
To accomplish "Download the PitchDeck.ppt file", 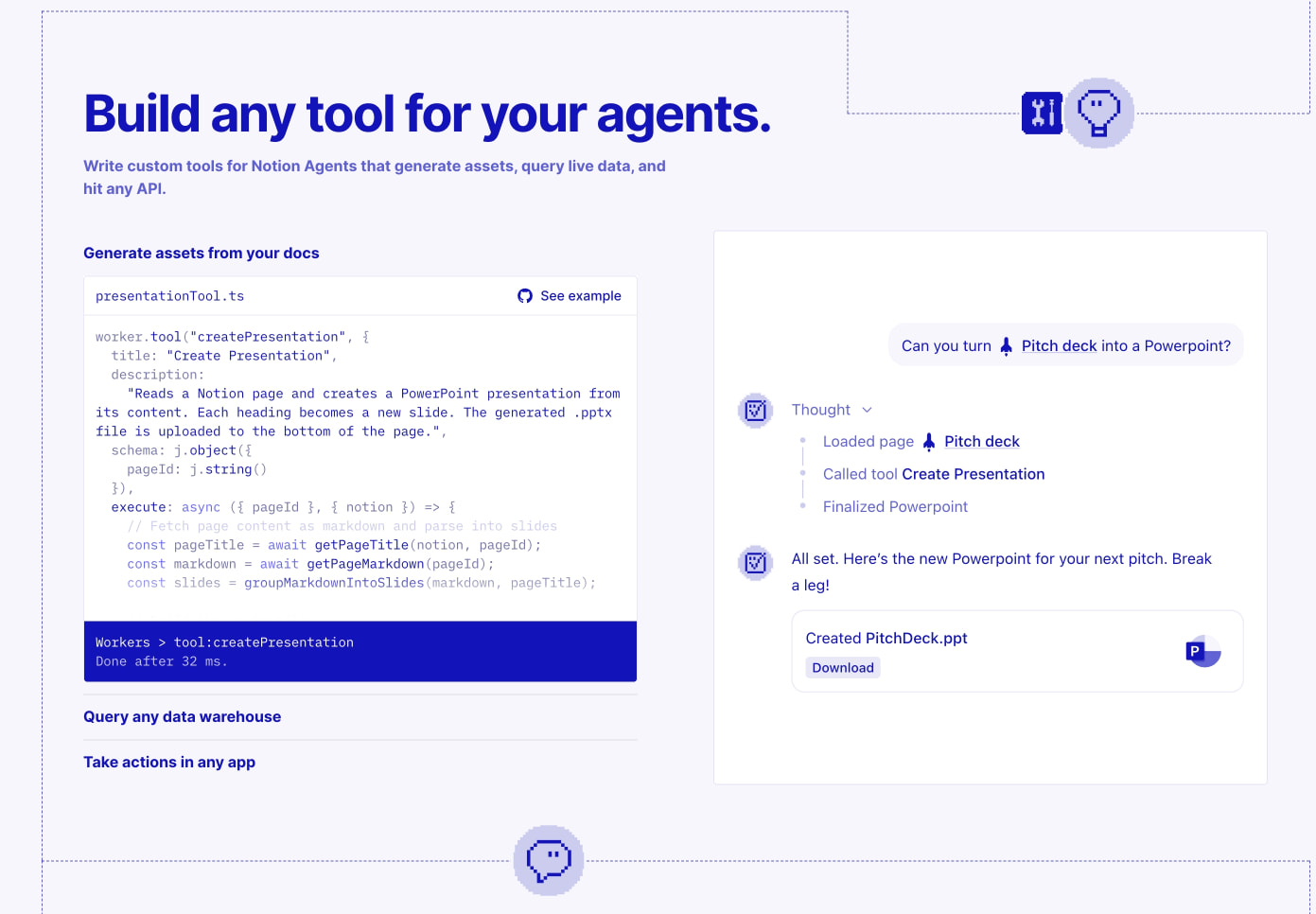I will coord(843,668).
